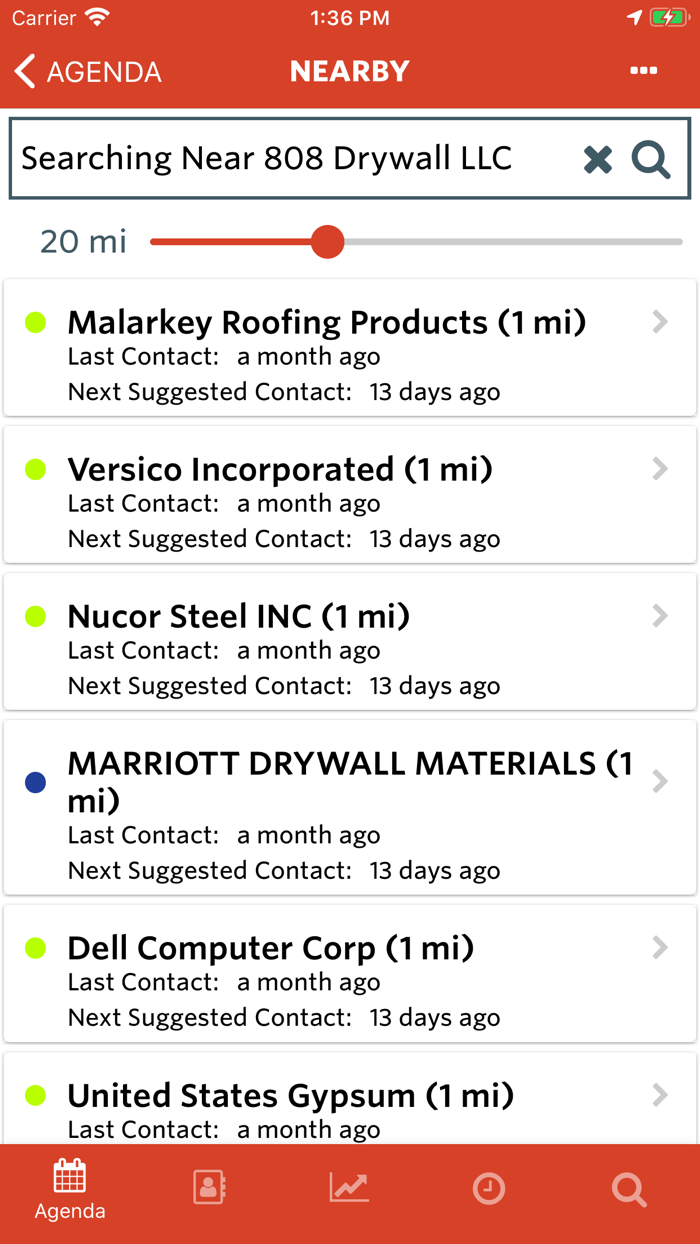Tap the magnifier icon in search field

650,158
